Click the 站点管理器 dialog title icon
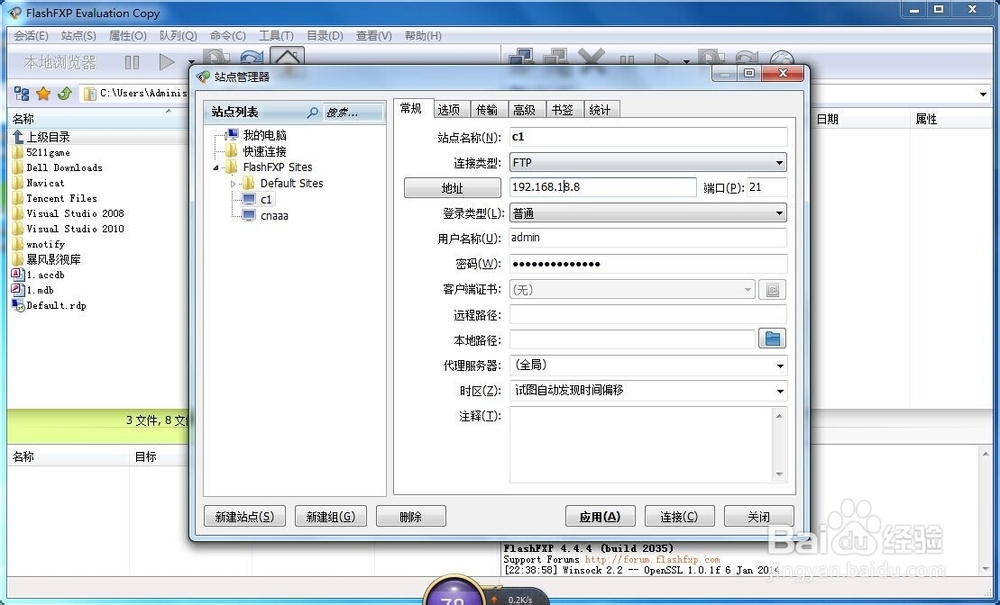This screenshot has height=605, width=1000. pos(203,77)
